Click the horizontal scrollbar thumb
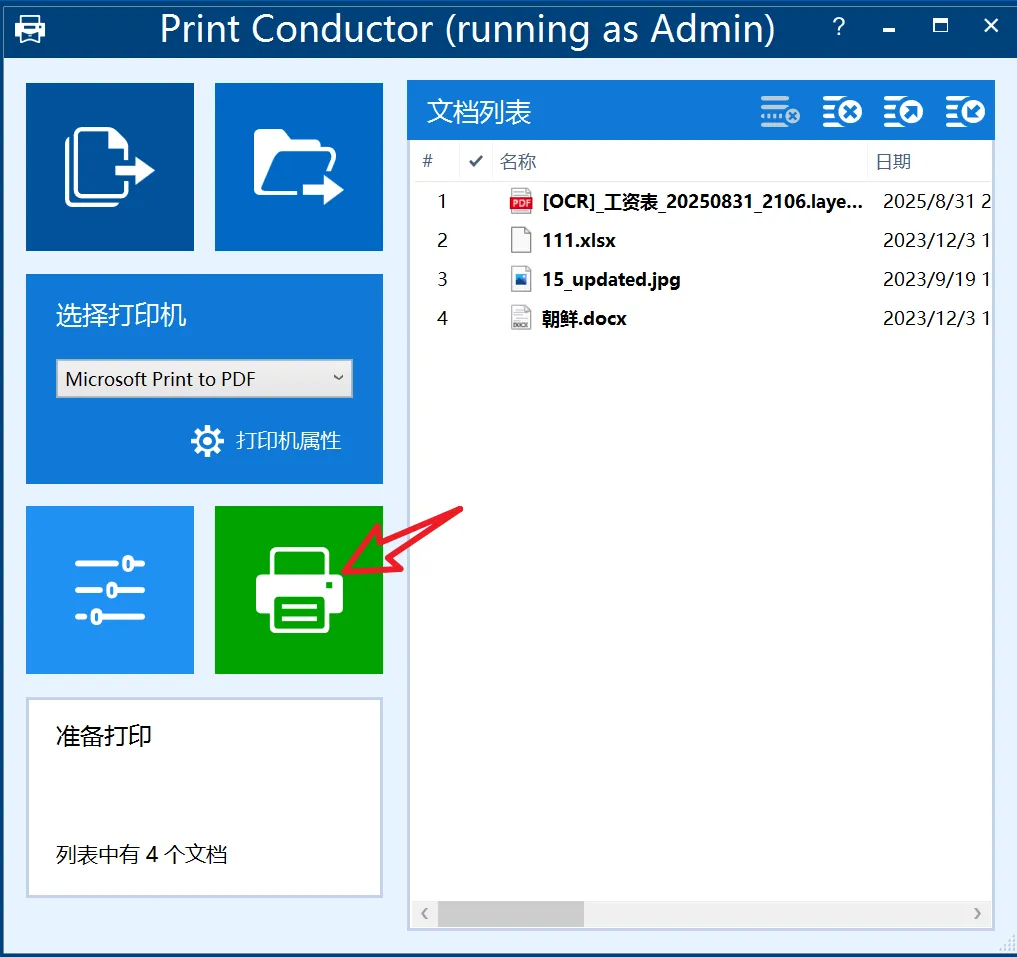 (x=510, y=914)
